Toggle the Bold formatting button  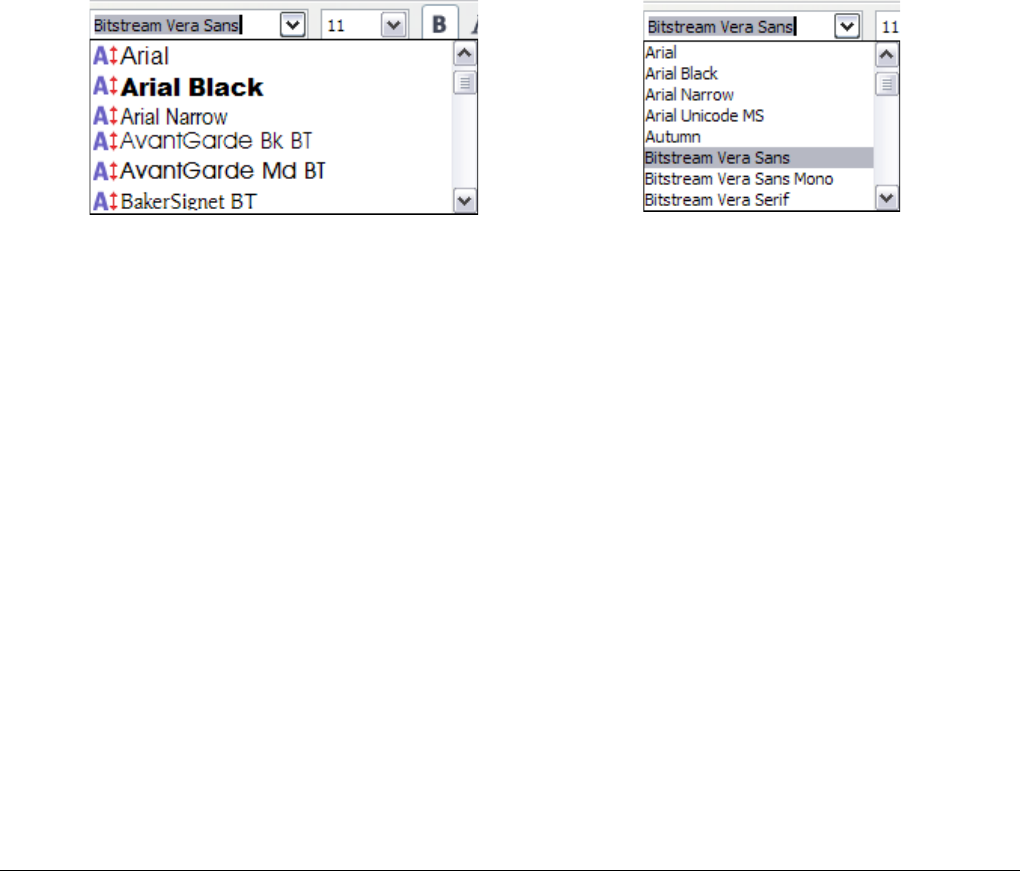[x=440, y=23]
